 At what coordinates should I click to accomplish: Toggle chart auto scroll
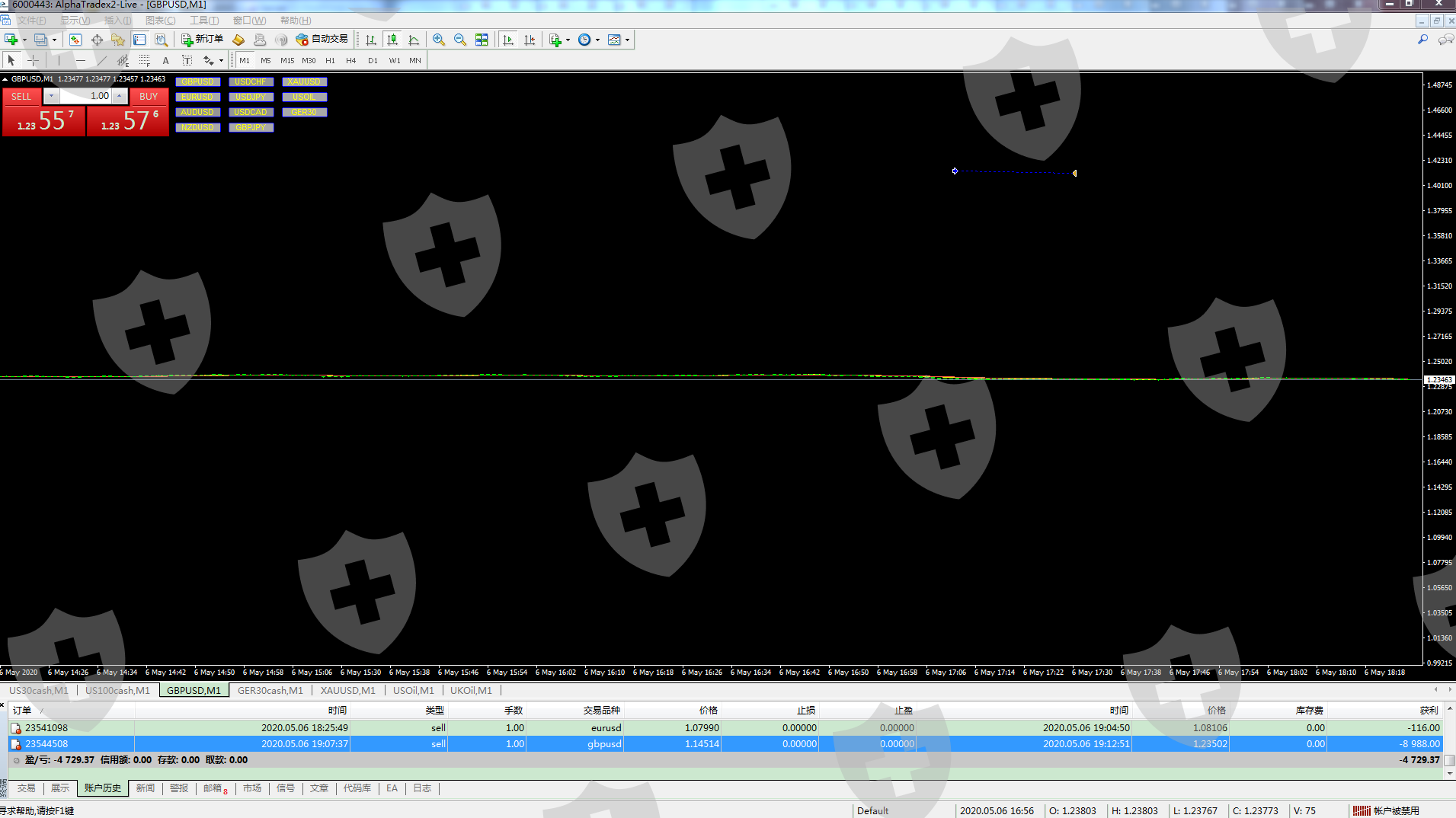tap(508, 40)
